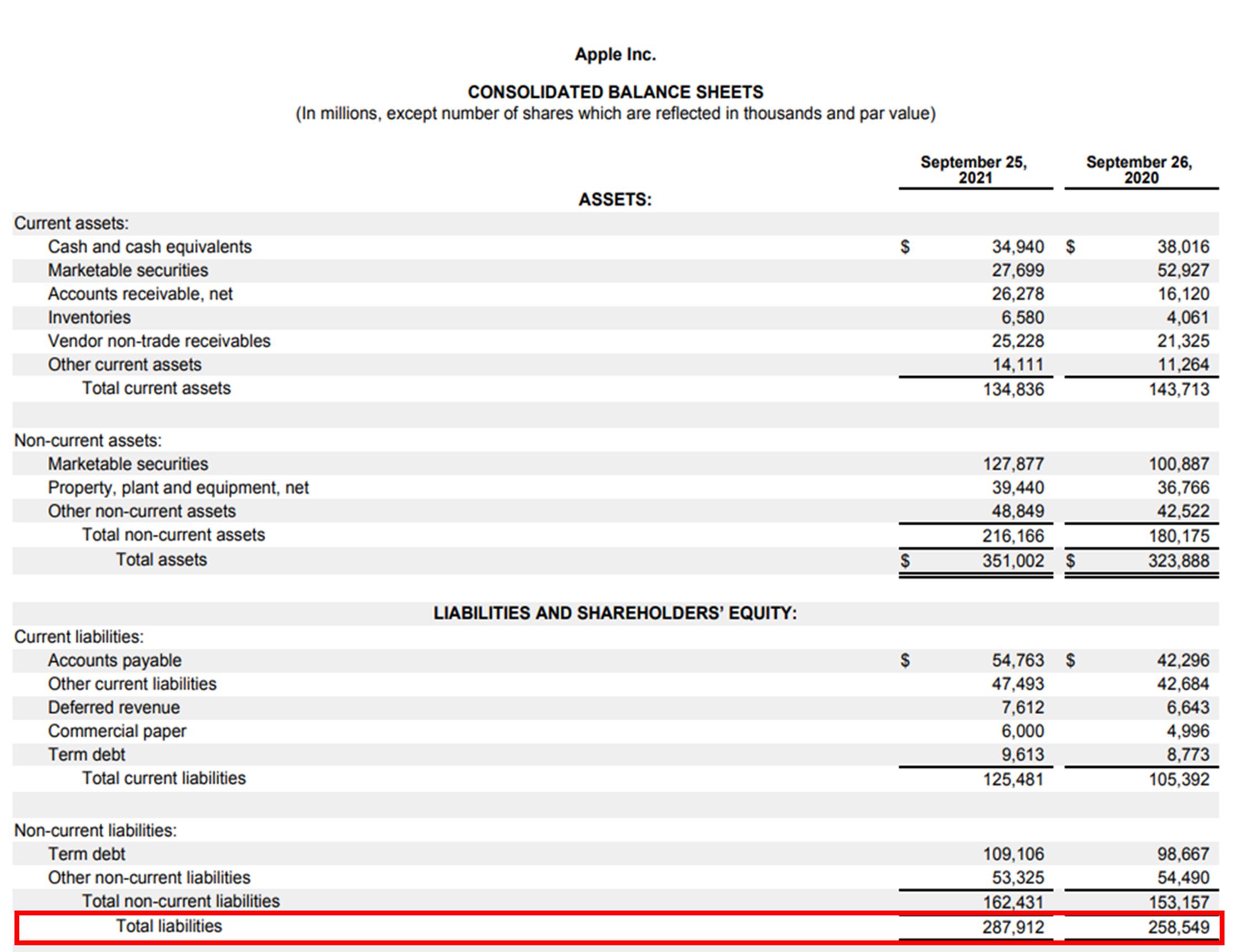Click the 47,493 other current liabilities value
The image size is (1238, 952).
[x=1018, y=684]
